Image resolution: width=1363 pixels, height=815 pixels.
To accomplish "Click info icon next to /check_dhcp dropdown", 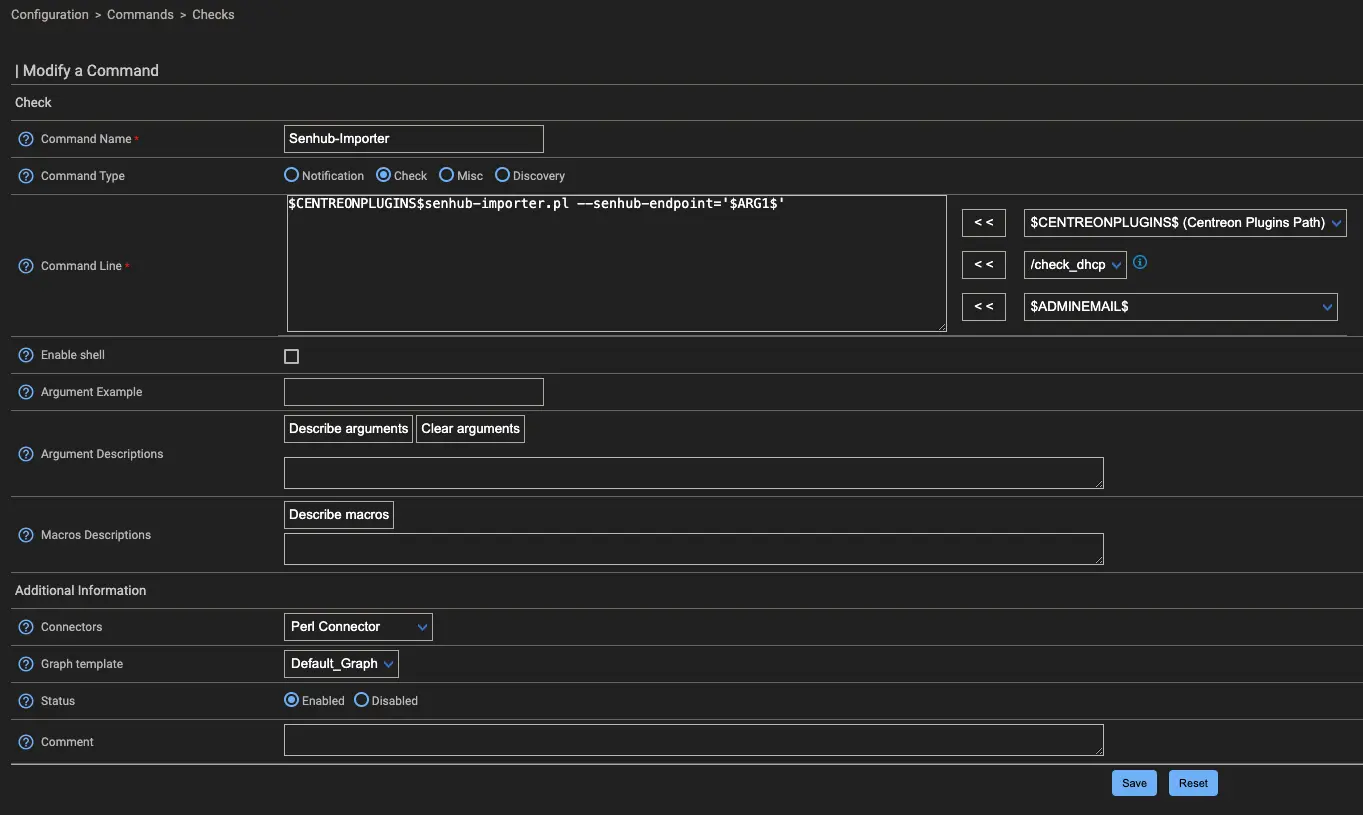I will click(x=1140, y=263).
